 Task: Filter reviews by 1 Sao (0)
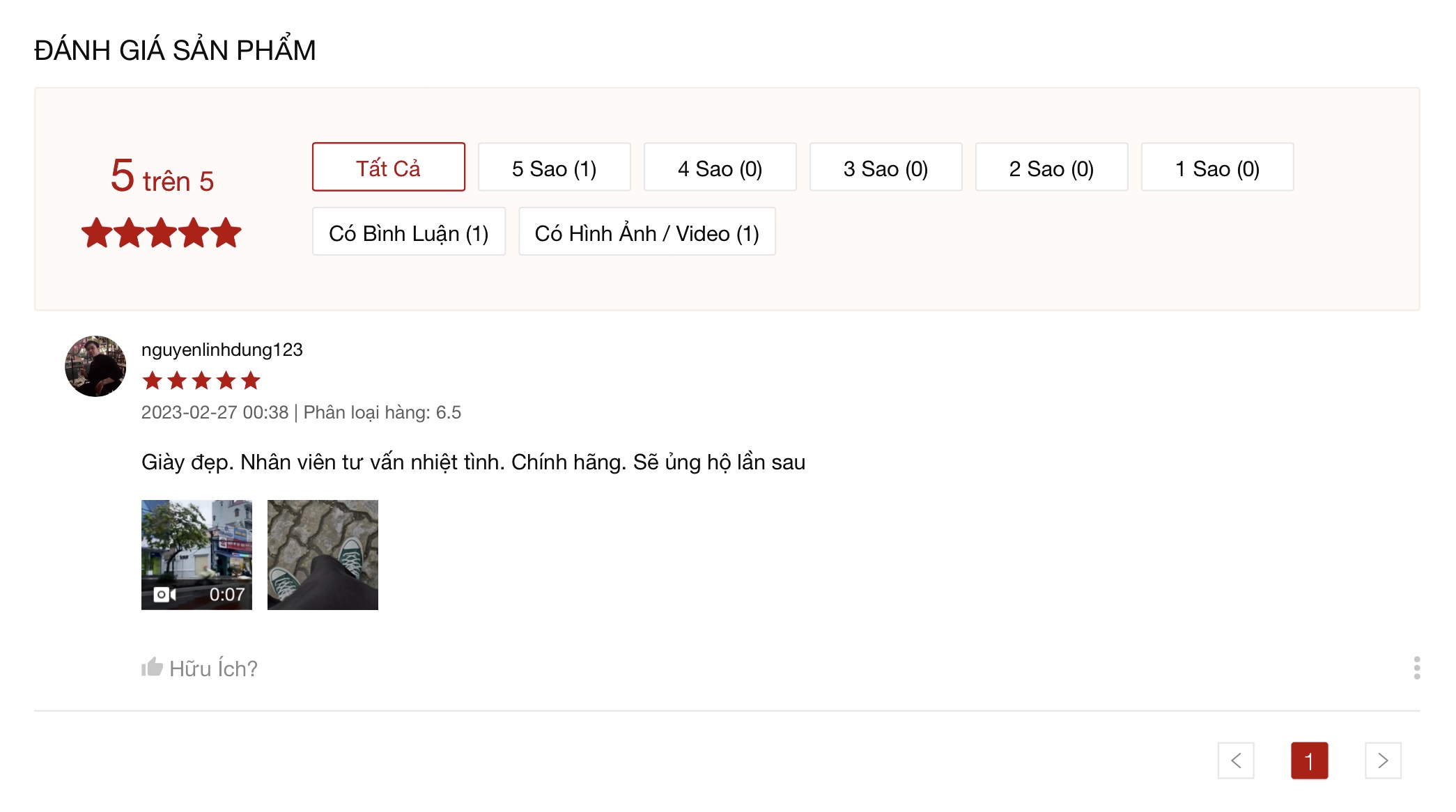coord(1218,167)
